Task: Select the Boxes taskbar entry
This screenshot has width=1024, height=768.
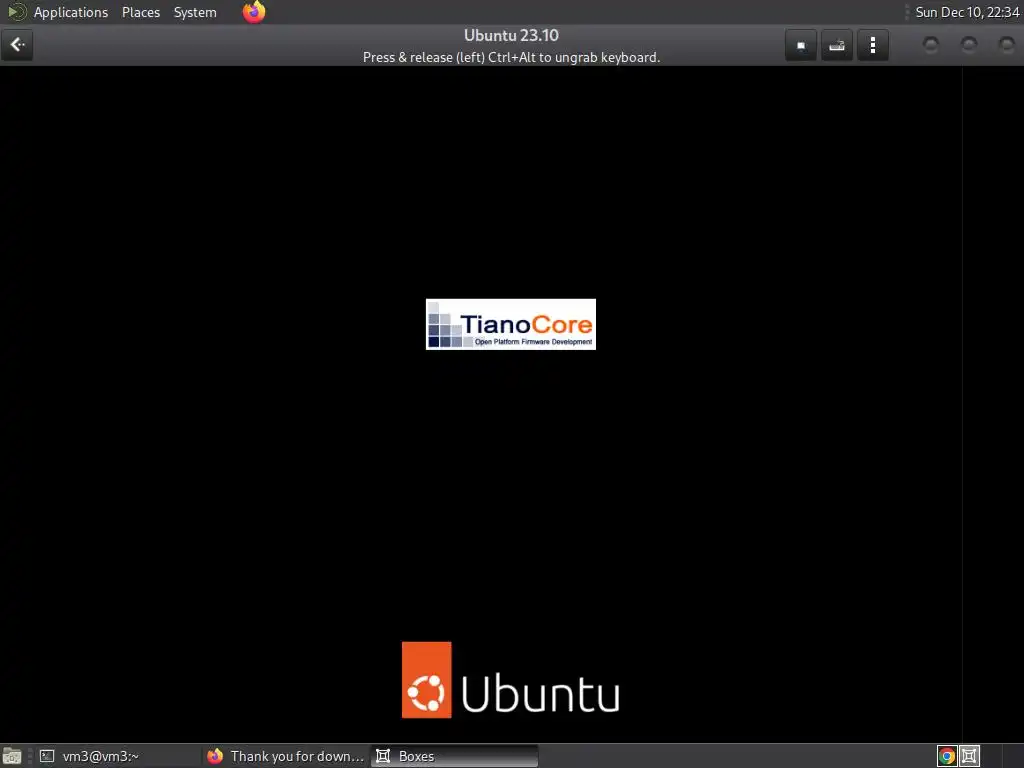Action: coord(455,756)
